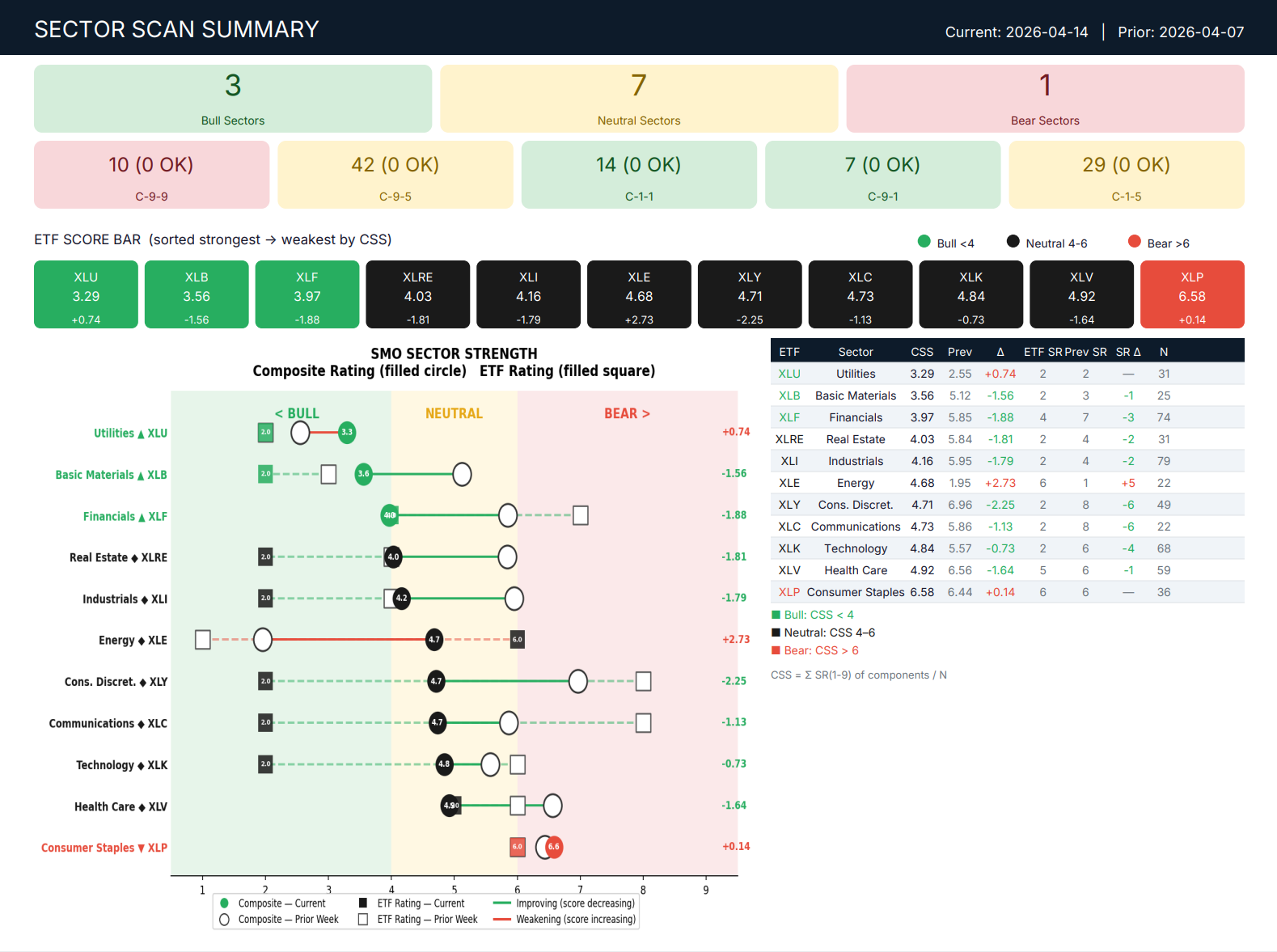1277x952 pixels.
Task: Click the Neutral Sectors summary card
Action: pyautogui.click(x=639, y=99)
